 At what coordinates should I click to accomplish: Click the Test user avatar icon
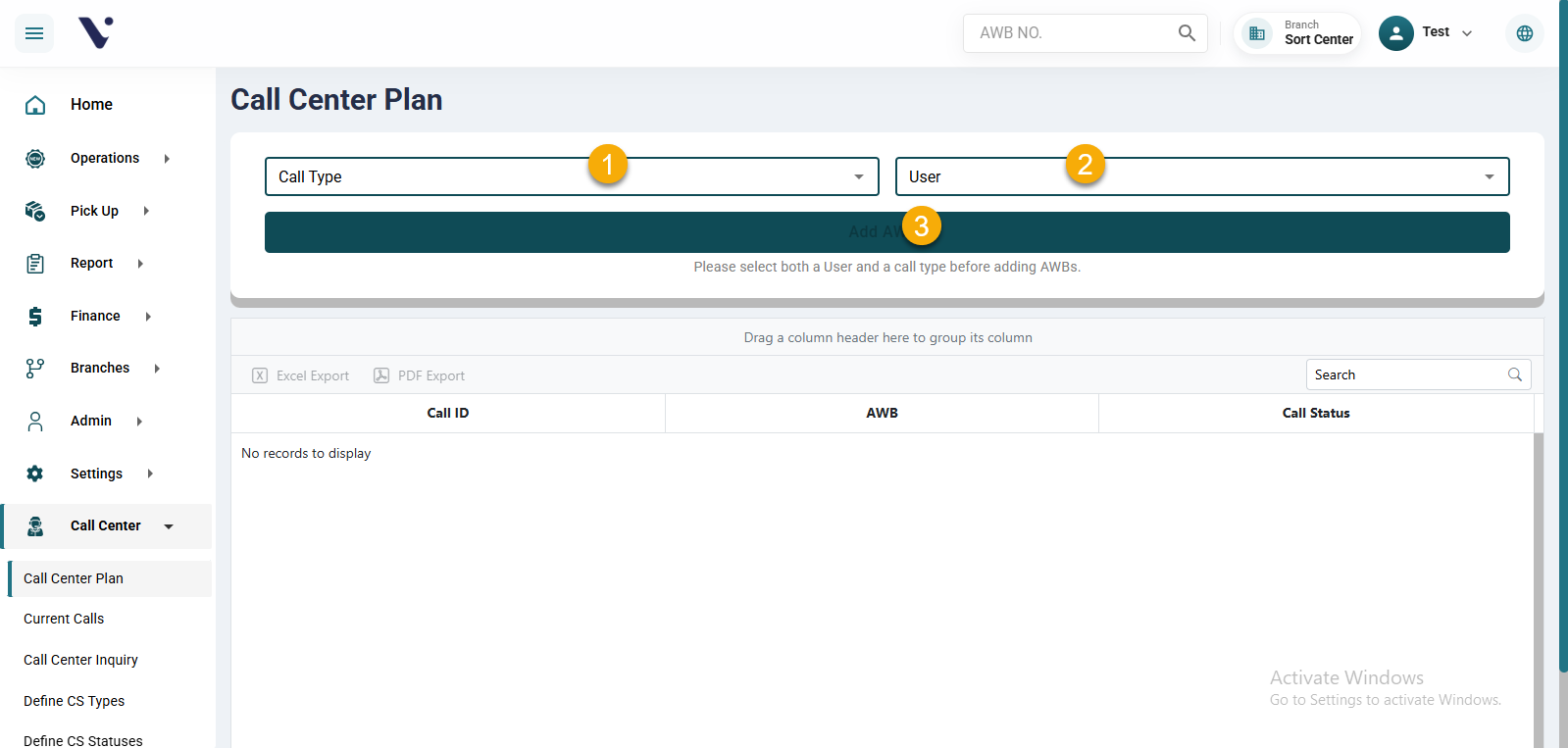(1395, 33)
